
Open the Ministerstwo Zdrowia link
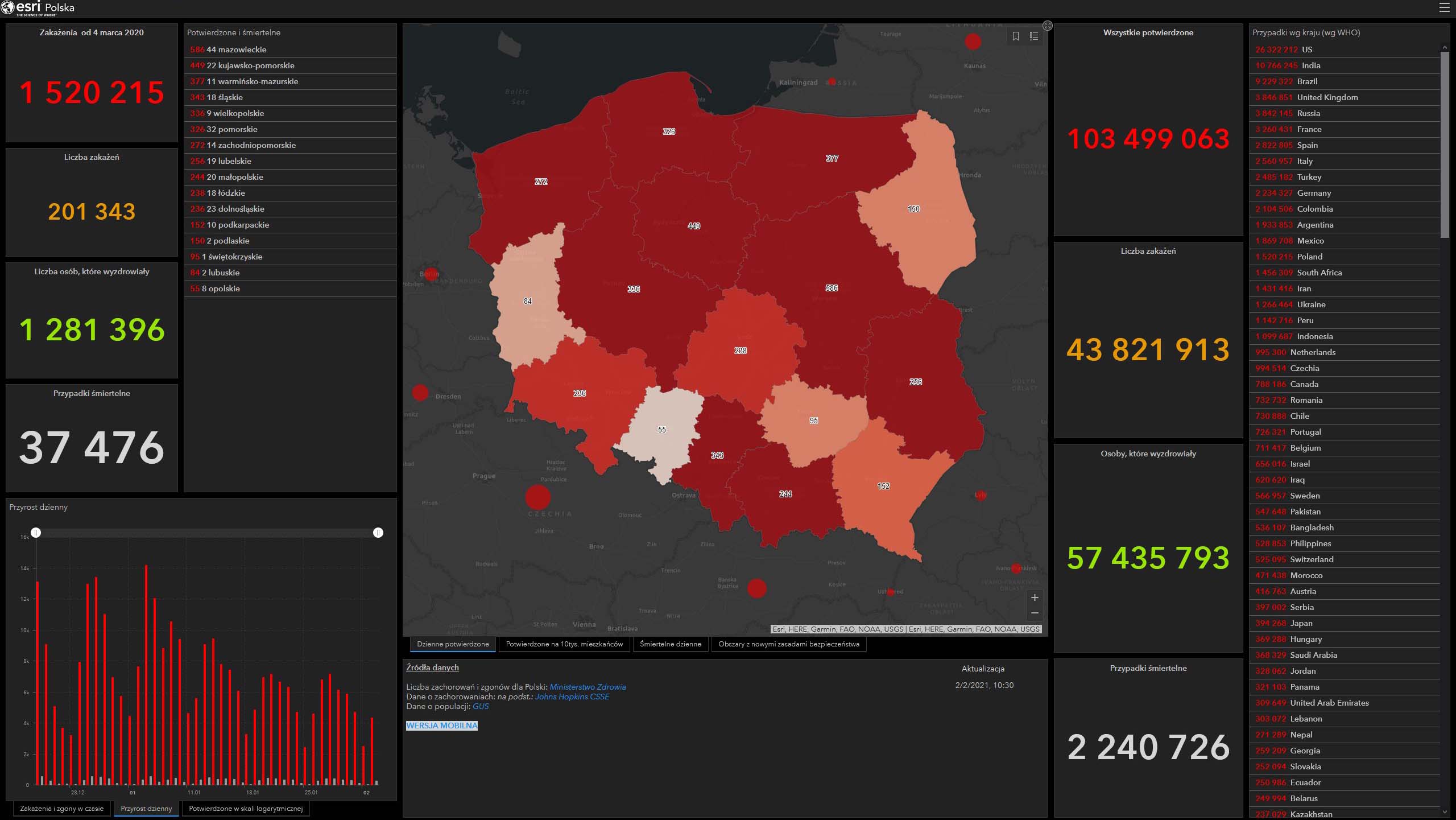588,687
